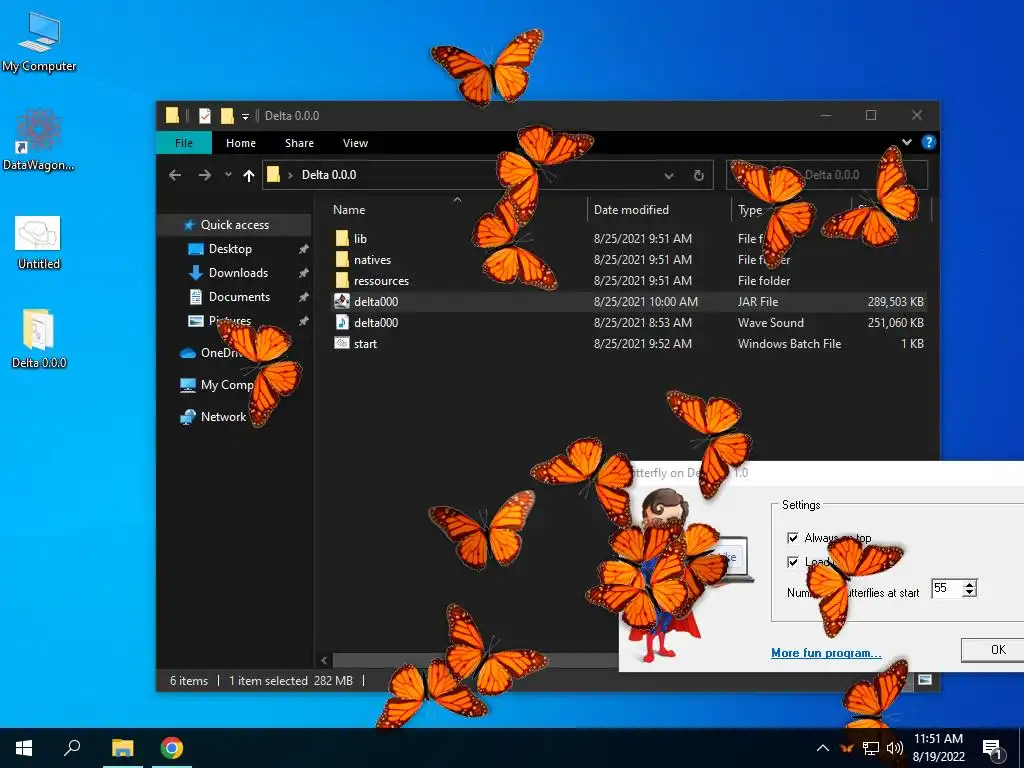Go up one folder level
This screenshot has height=768, width=1024.
249,175
